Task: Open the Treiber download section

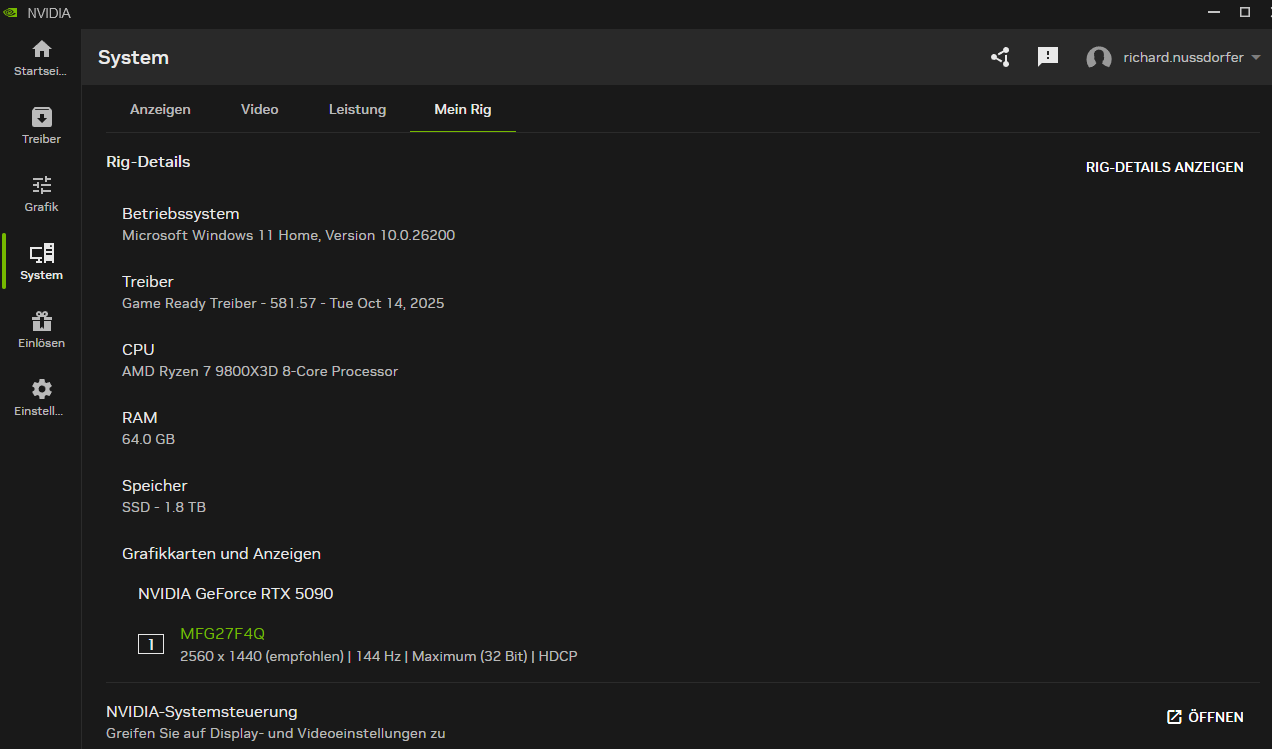Action: 41,126
